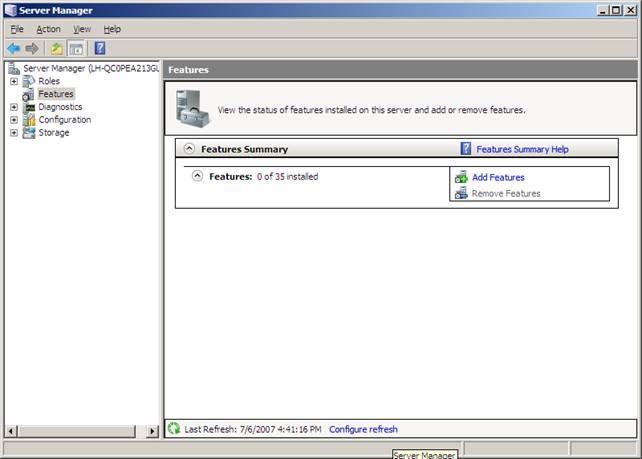642x459 pixels.
Task: Click the Add Features link
Action: point(498,177)
